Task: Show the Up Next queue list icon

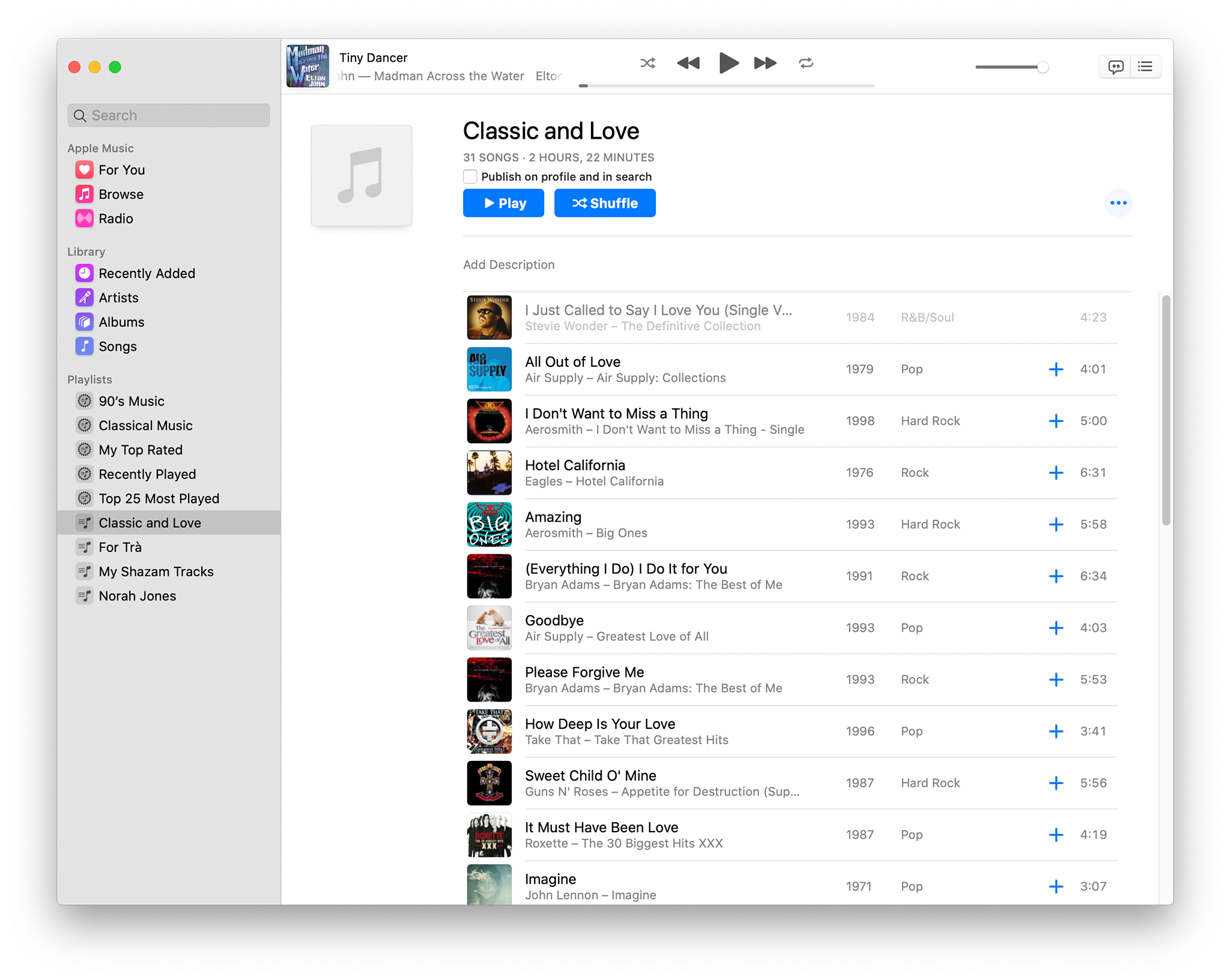Action: pos(1145,67)
